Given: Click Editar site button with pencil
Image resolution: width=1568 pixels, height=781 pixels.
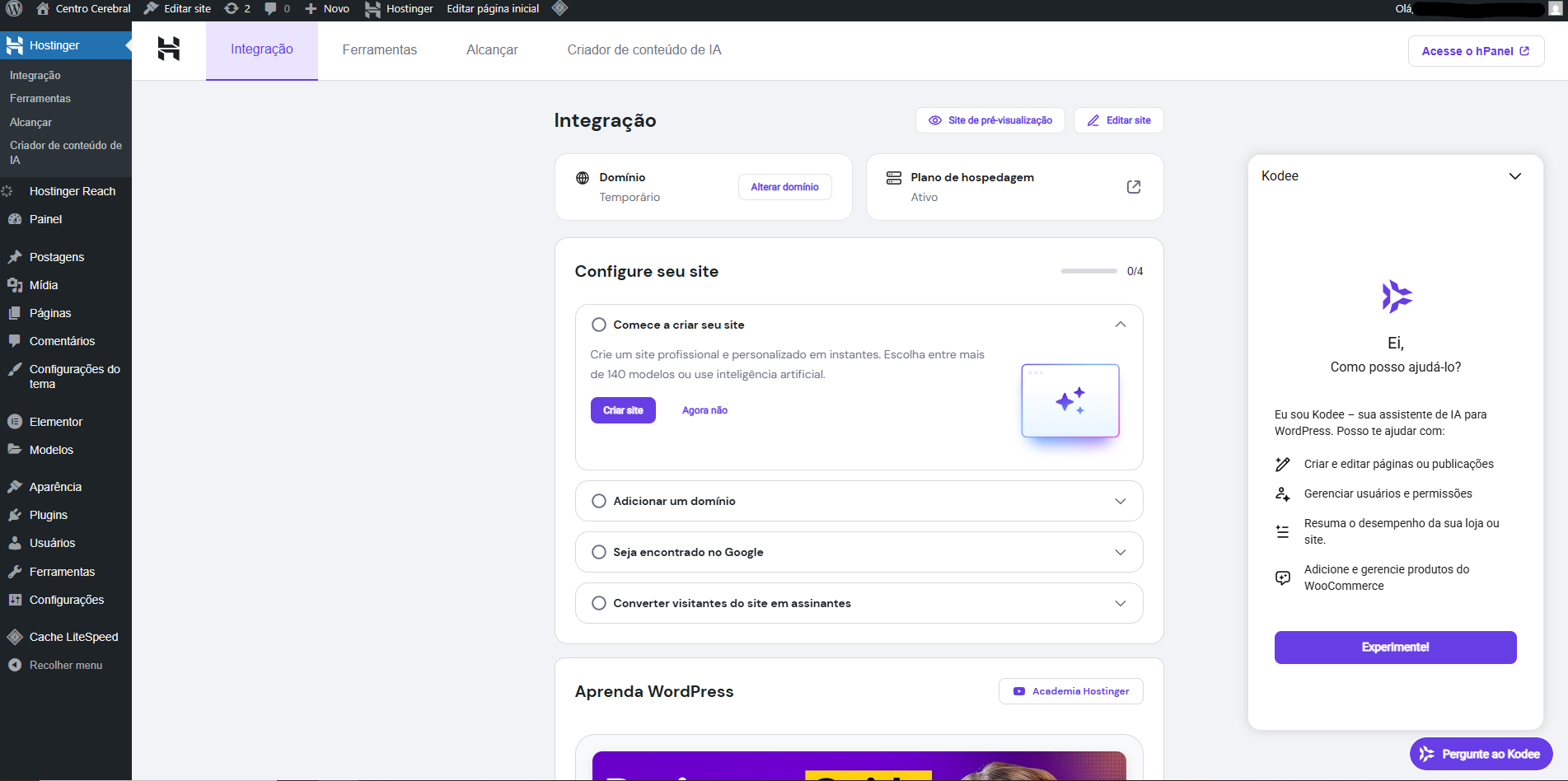Looking at the screenshot, I should (x=1119, y=120).
